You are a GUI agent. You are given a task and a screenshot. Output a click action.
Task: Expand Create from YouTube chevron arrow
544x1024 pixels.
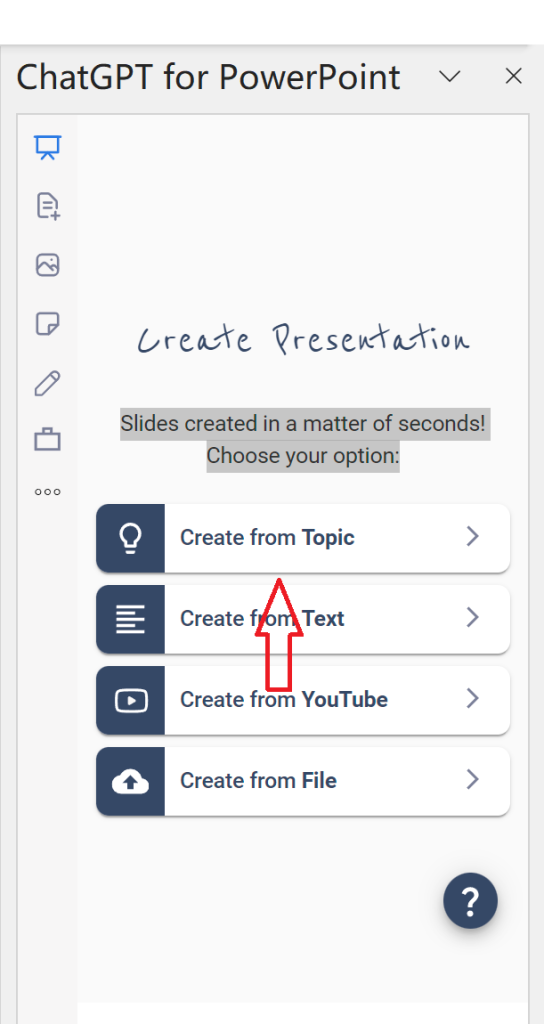click(472, 699)
